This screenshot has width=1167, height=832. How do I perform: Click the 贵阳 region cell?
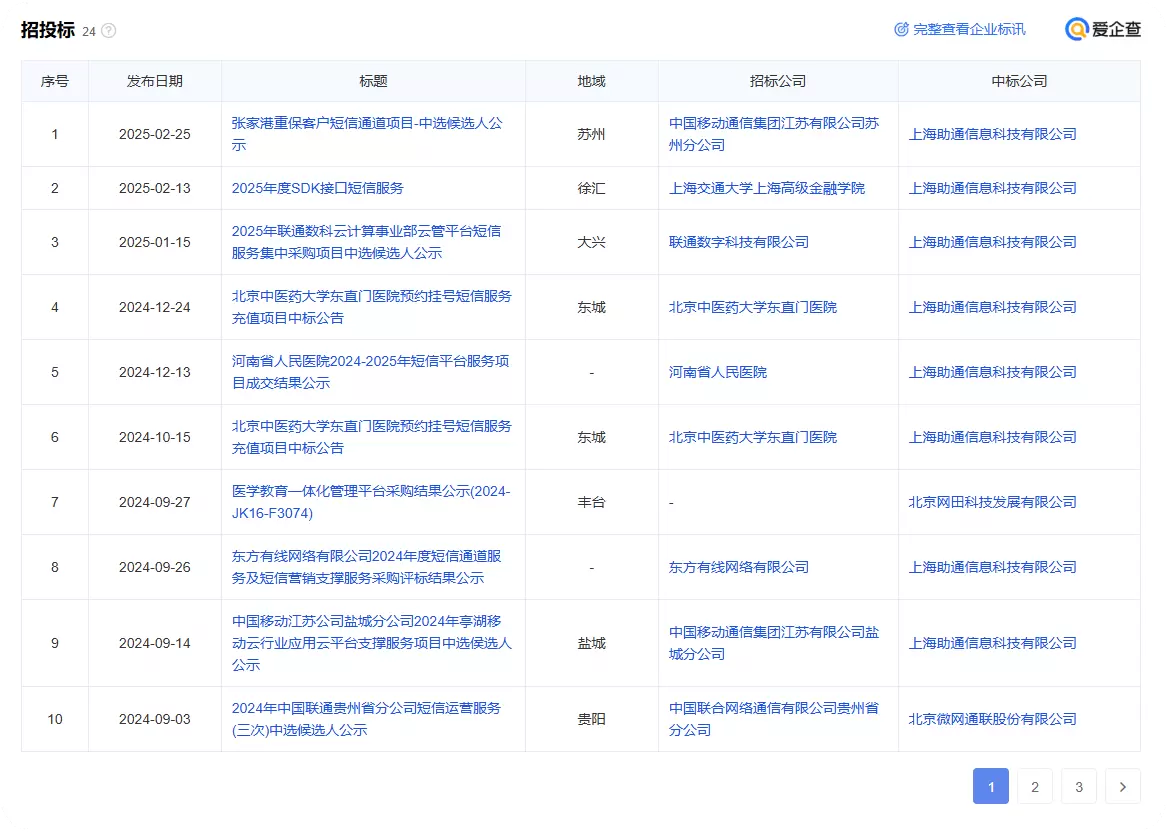click(592, 719)
